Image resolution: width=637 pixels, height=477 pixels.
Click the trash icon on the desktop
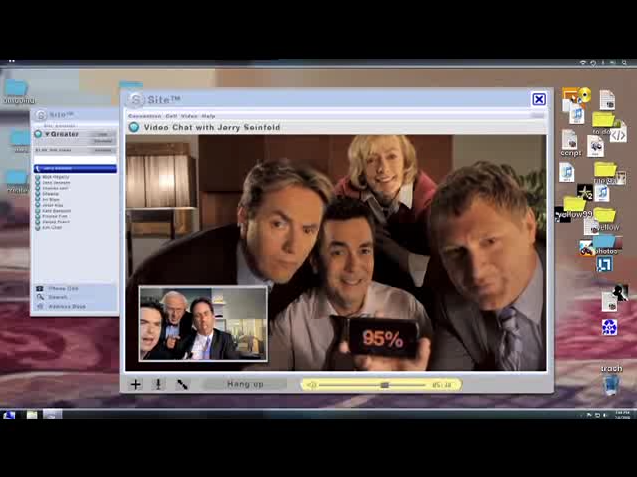(611, 385)
